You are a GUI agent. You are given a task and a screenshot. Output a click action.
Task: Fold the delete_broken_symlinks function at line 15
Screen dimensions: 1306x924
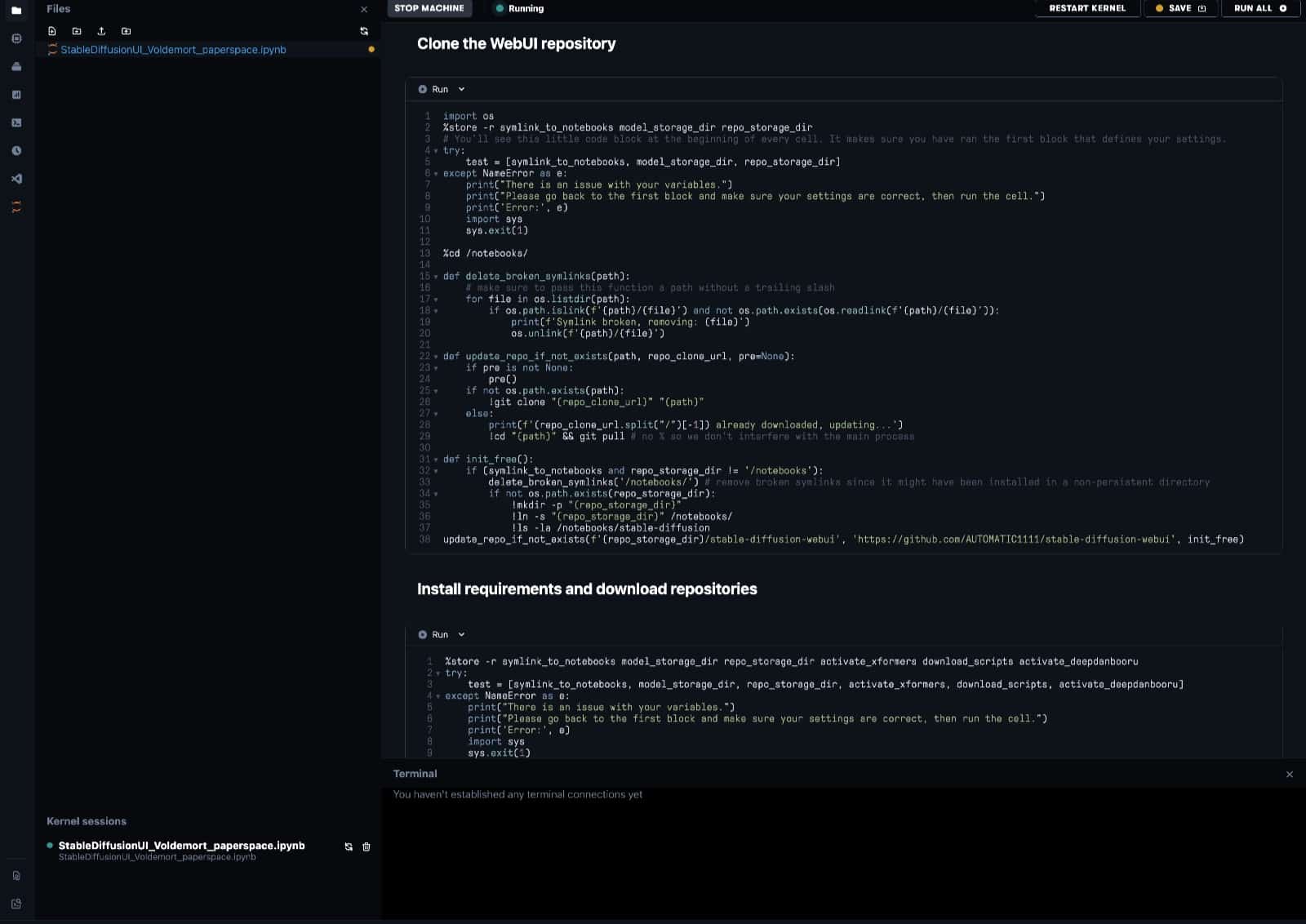[435, 277]
